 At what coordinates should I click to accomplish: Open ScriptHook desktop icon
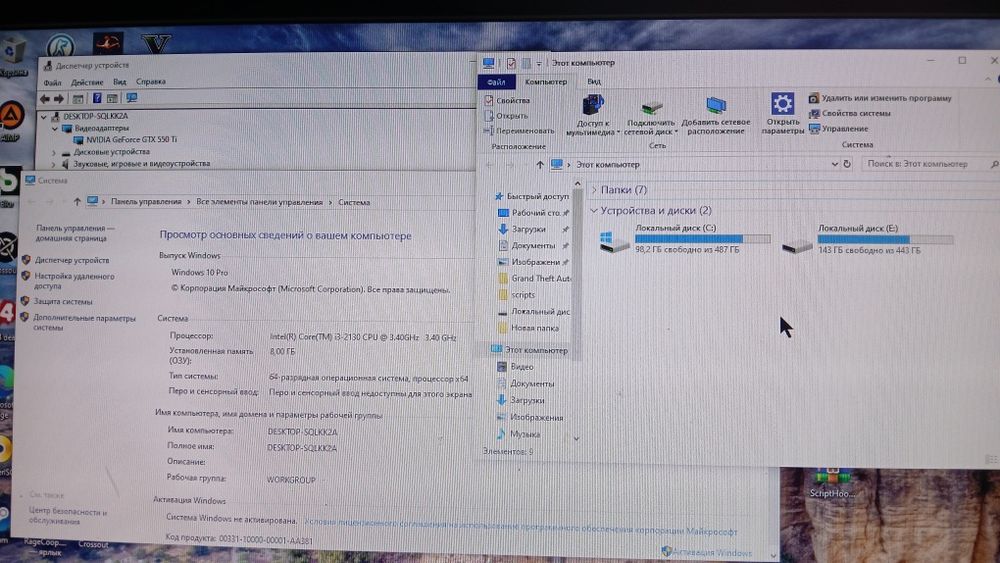[x=831, y=485]
